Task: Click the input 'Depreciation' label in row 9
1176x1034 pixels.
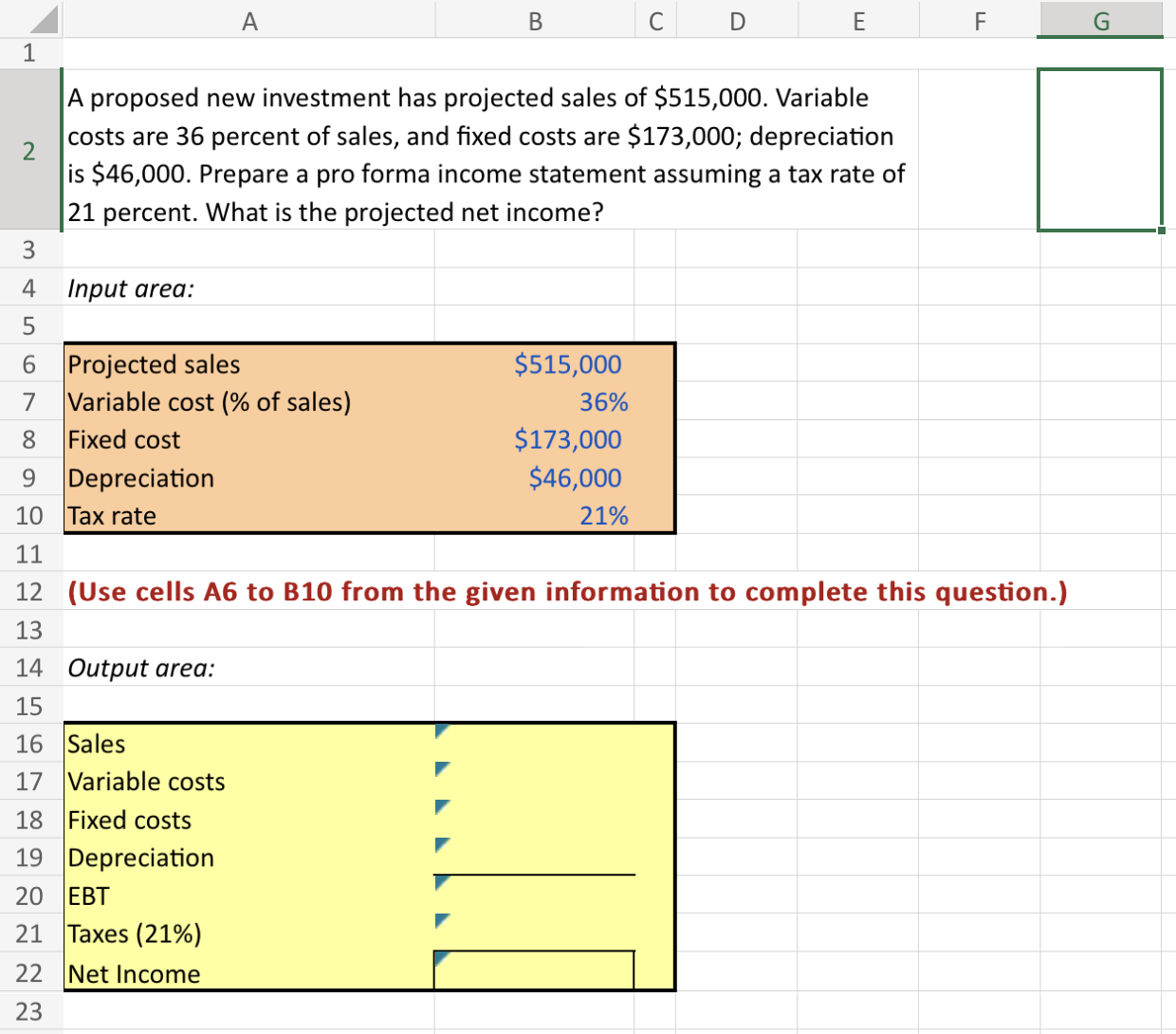Action: 140,478
